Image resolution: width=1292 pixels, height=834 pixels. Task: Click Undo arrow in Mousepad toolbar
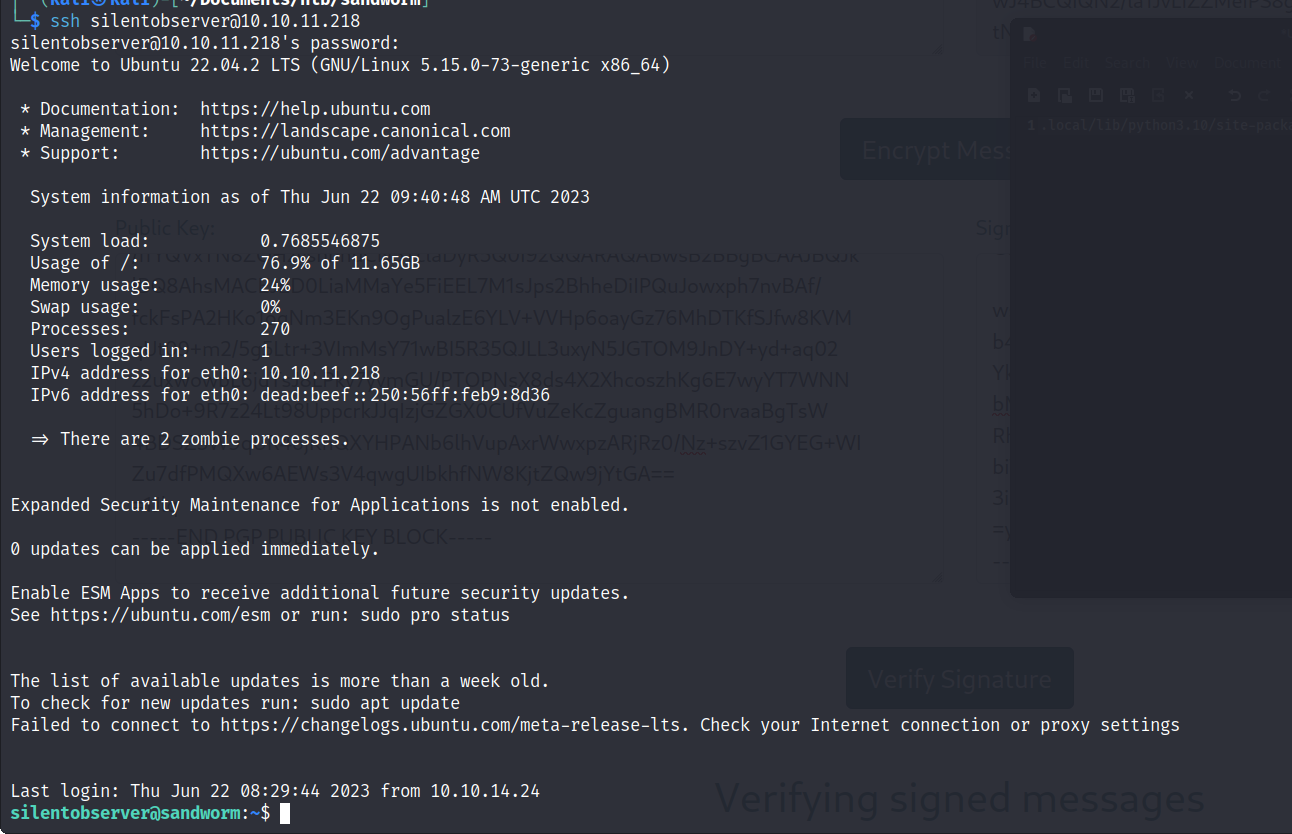(x=1235, y=95)
